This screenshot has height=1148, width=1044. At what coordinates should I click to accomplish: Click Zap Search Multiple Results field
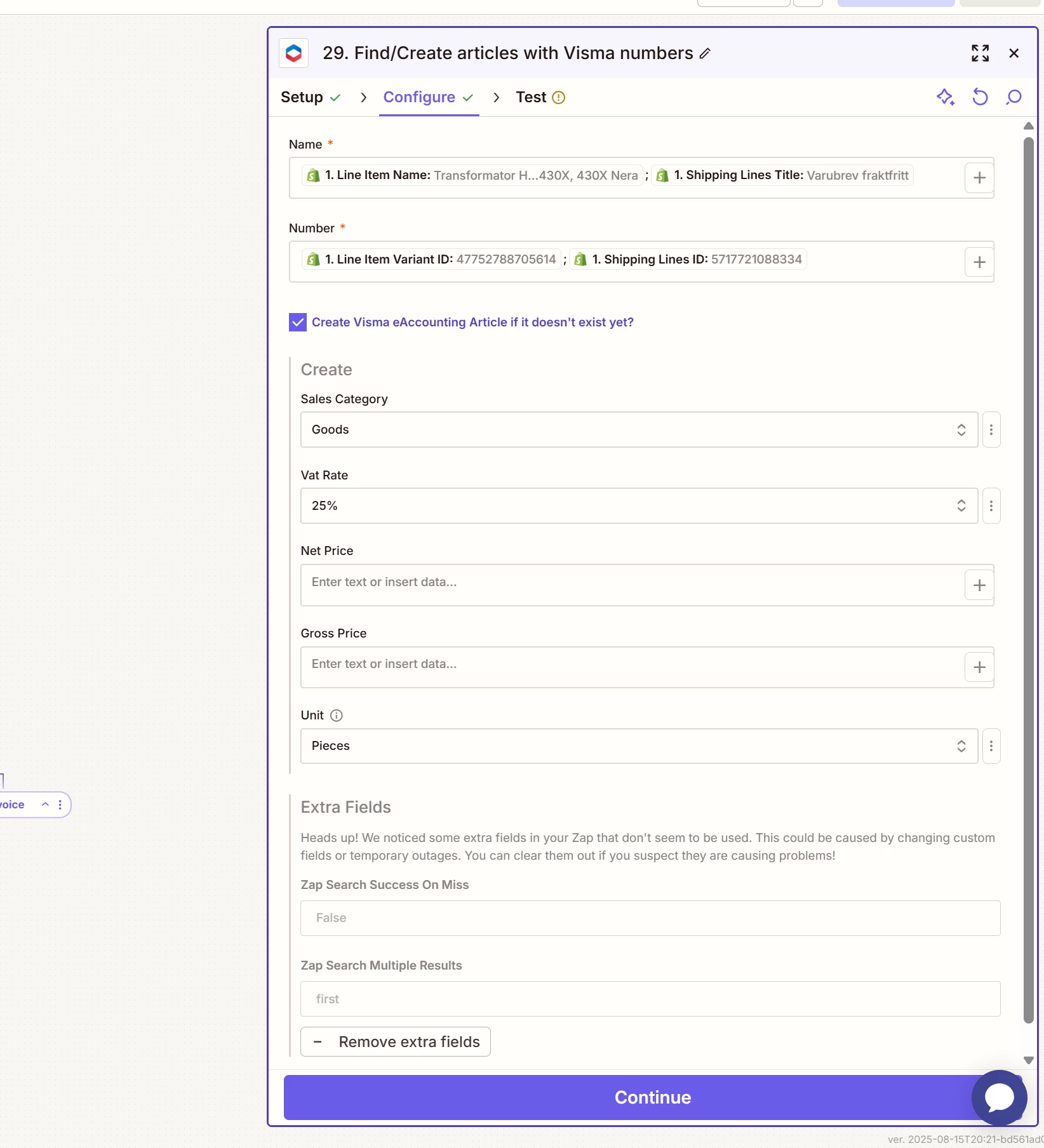point(650,999)
